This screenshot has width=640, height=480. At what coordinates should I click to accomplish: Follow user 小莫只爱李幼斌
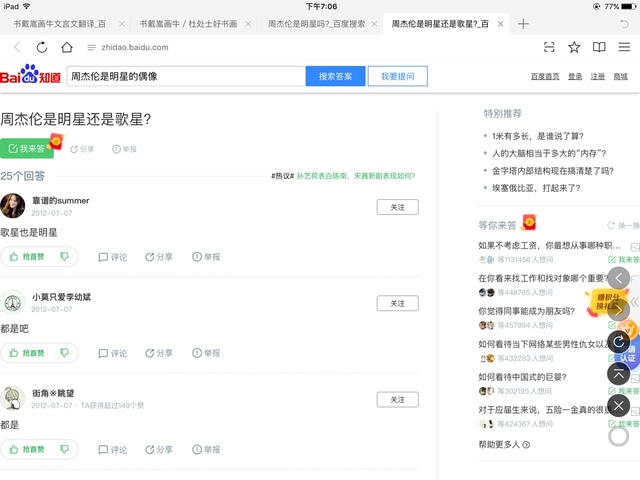click(x=397, y=303)
